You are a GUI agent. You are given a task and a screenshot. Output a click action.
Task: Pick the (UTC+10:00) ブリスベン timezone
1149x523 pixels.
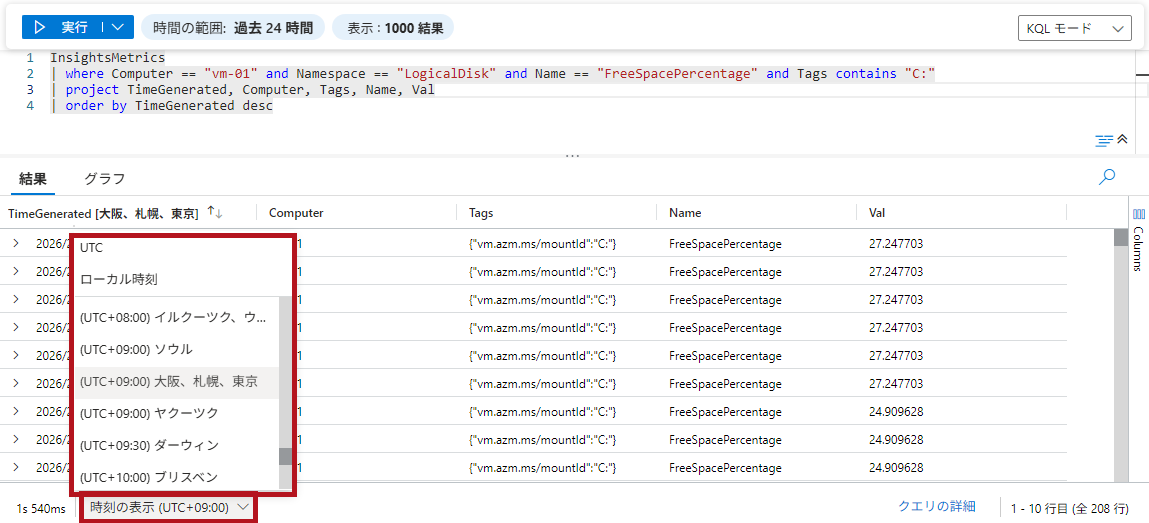148,477
